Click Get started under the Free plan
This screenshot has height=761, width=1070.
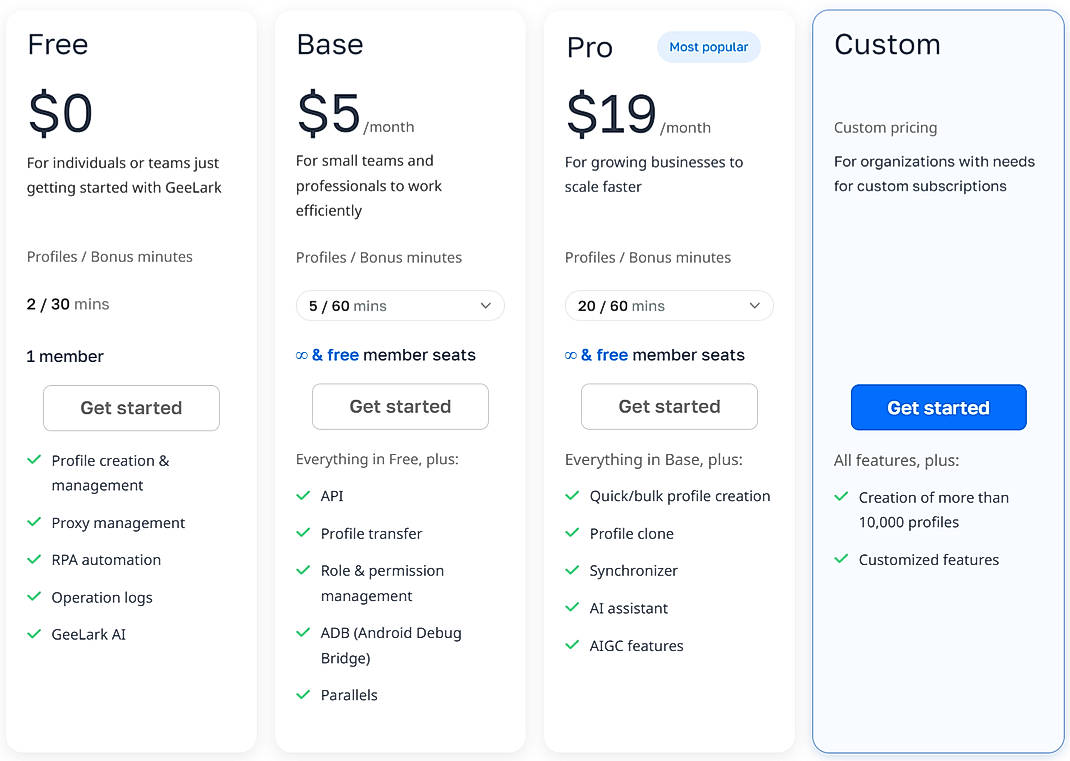131,407
